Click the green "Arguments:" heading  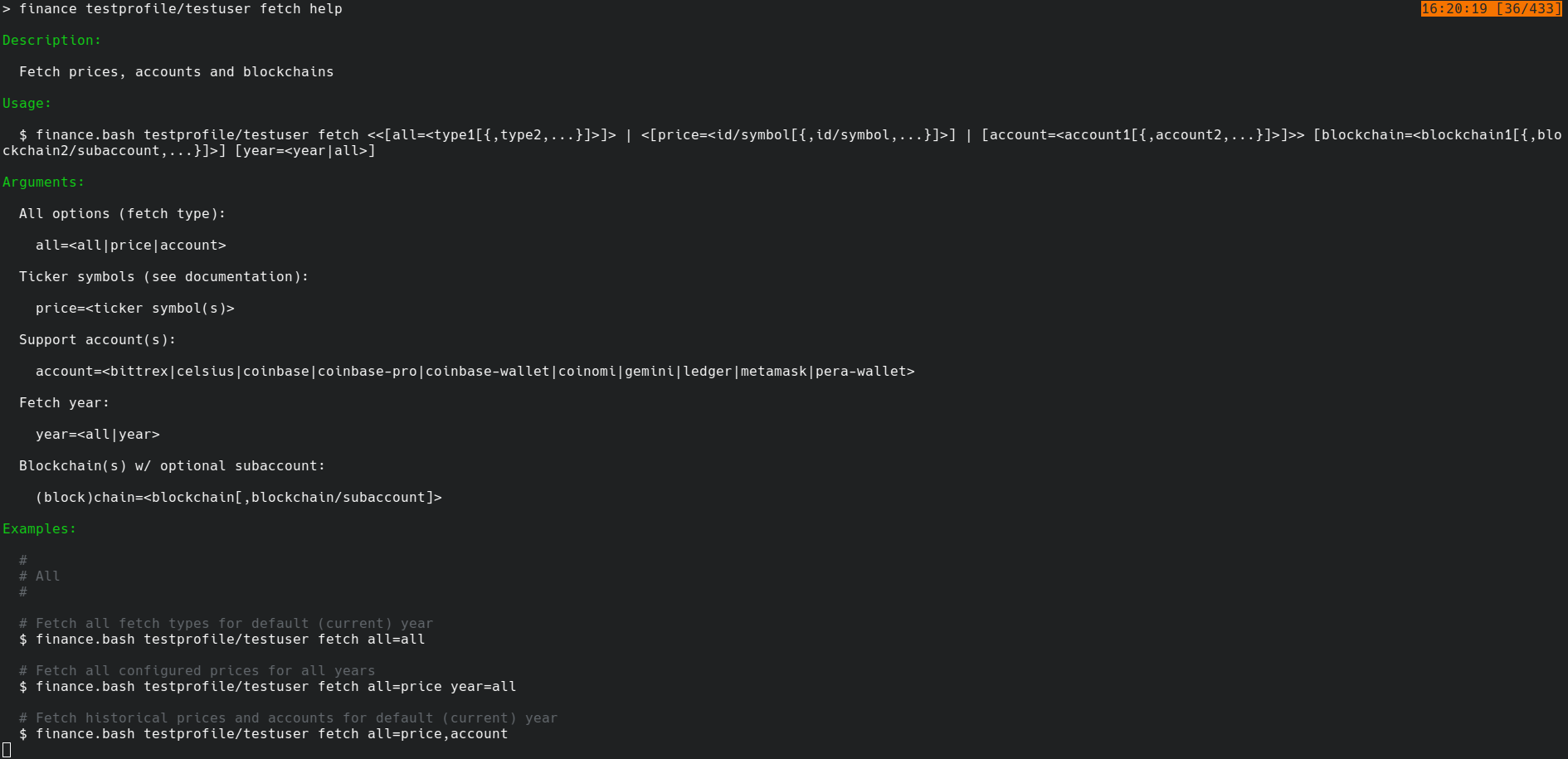43,182
